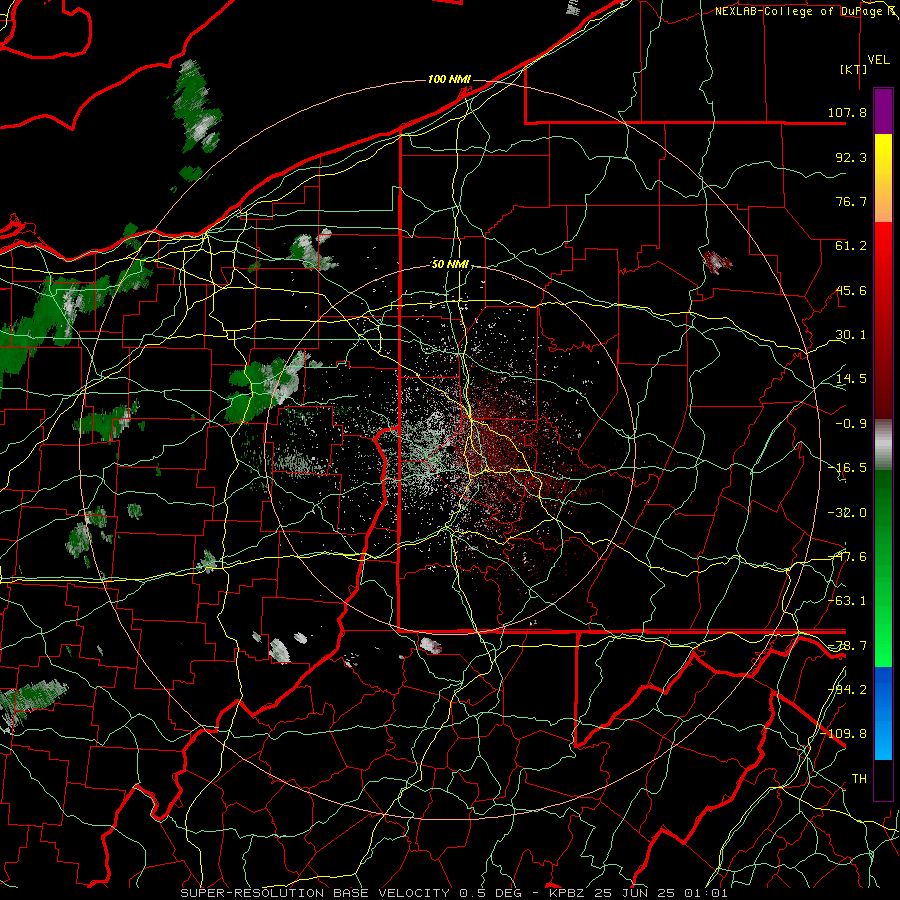
Task: Click the 100 NMI range ring label
Action: [449, 79]
